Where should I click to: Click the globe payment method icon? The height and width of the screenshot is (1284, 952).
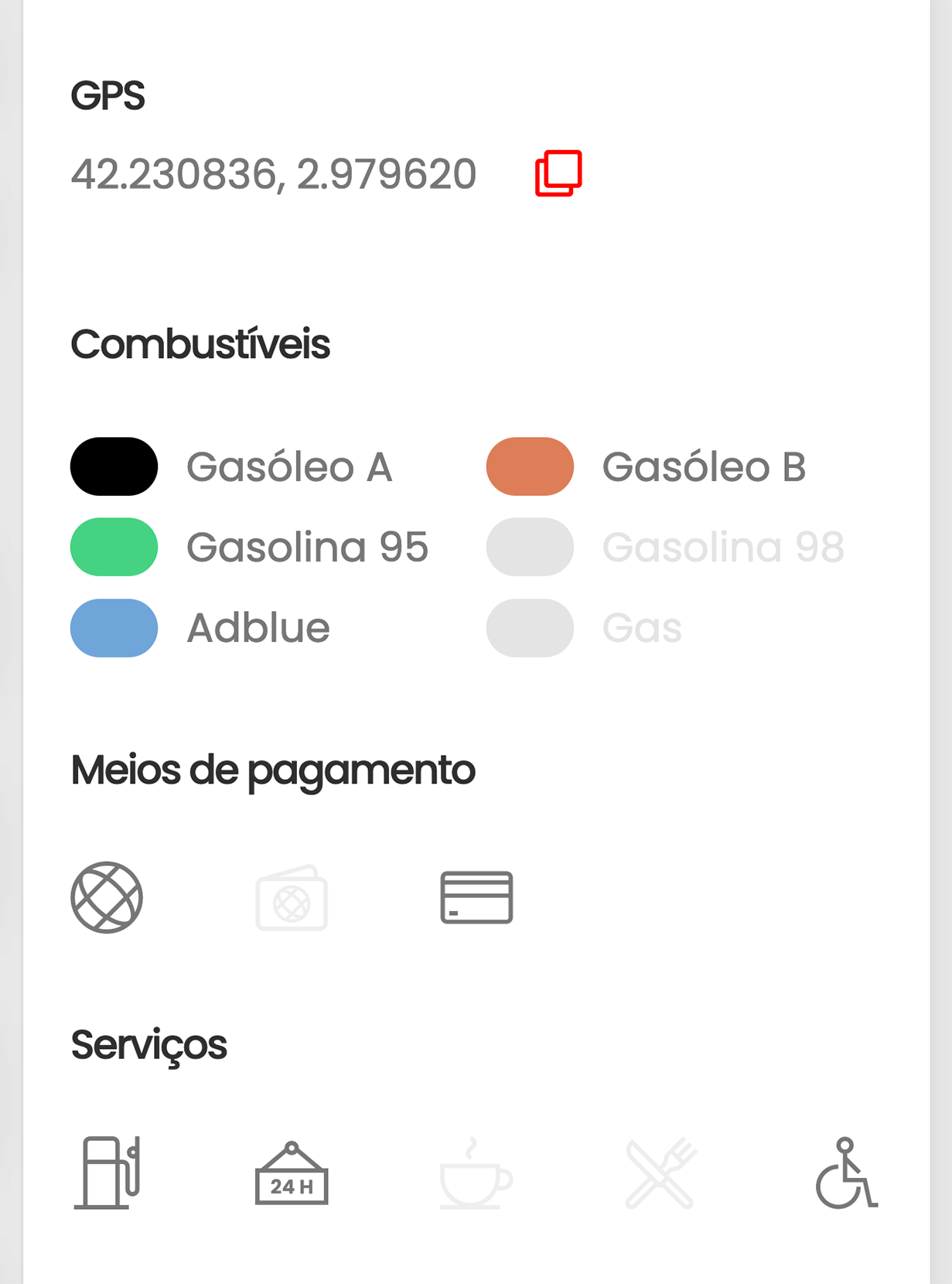coord(107,897)
